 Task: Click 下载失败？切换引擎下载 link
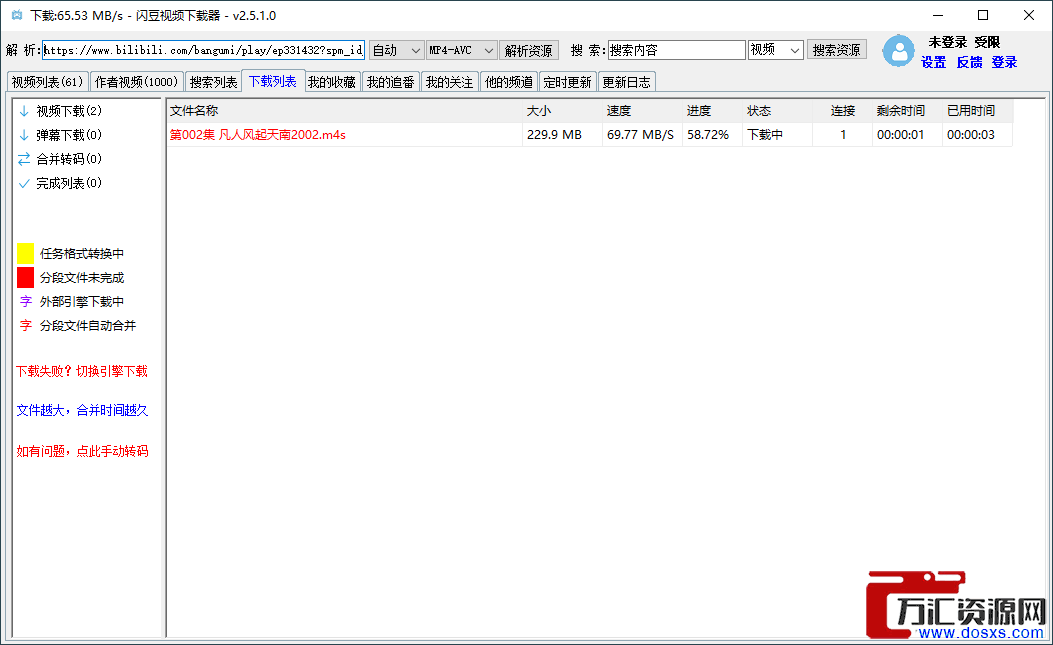[x=82, y=371]
